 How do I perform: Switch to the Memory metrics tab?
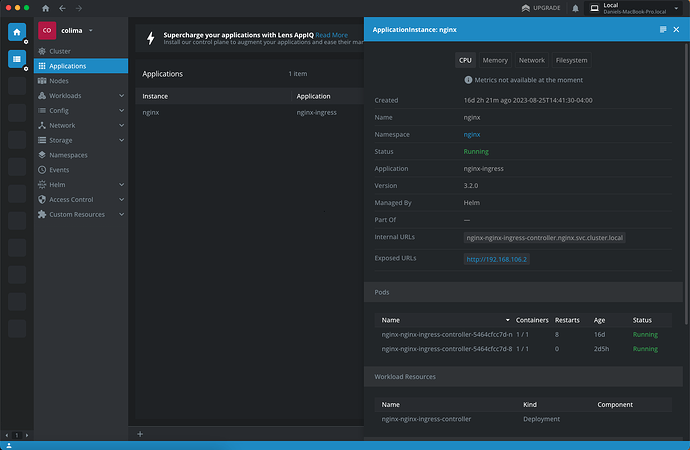tap(495, 60)
